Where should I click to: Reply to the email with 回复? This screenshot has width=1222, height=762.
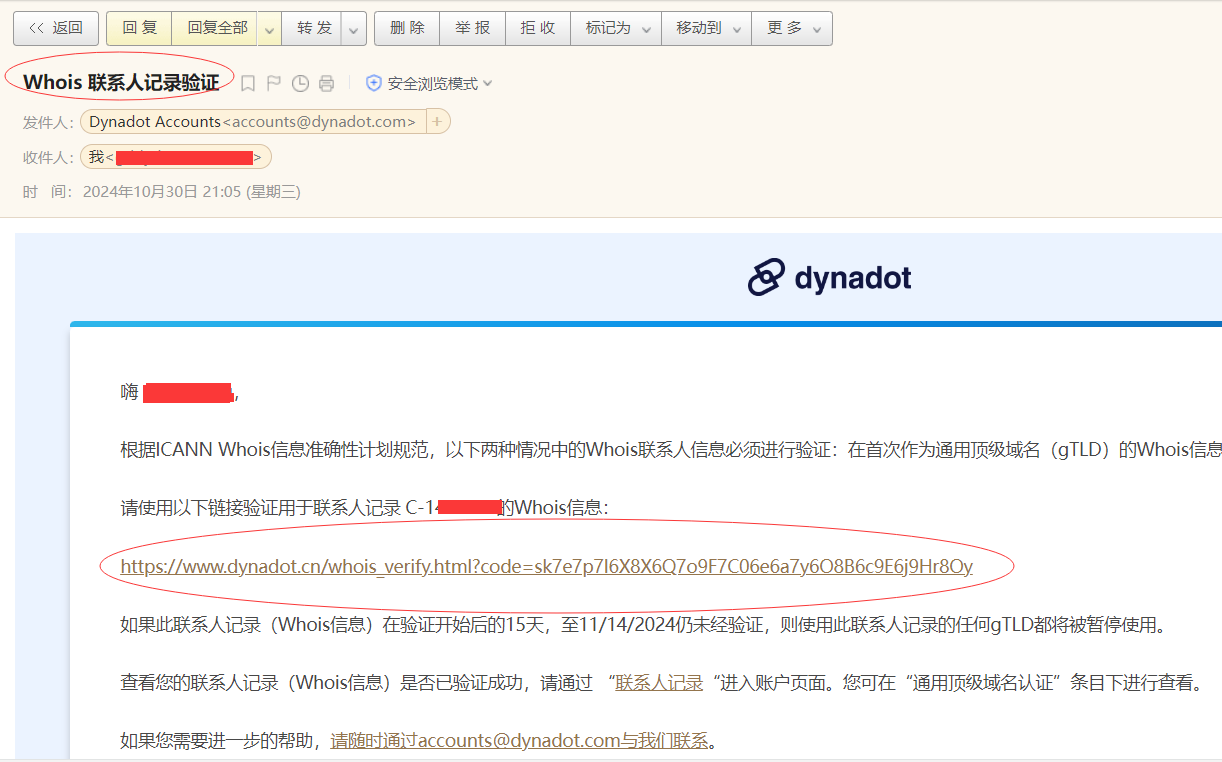(x=139, y=28)
